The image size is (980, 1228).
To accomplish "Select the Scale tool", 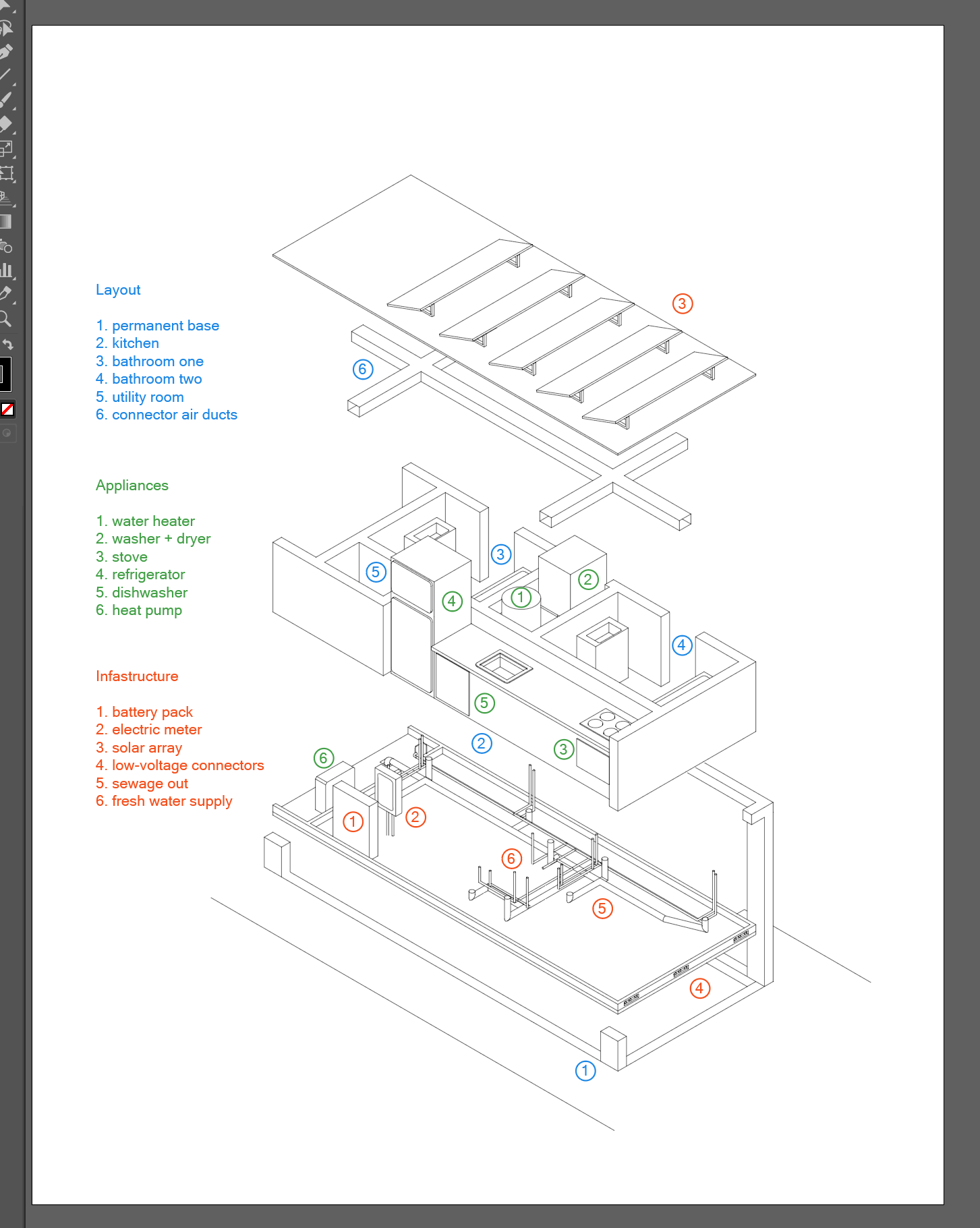I will pyautogui.click(x=5, y=148).
